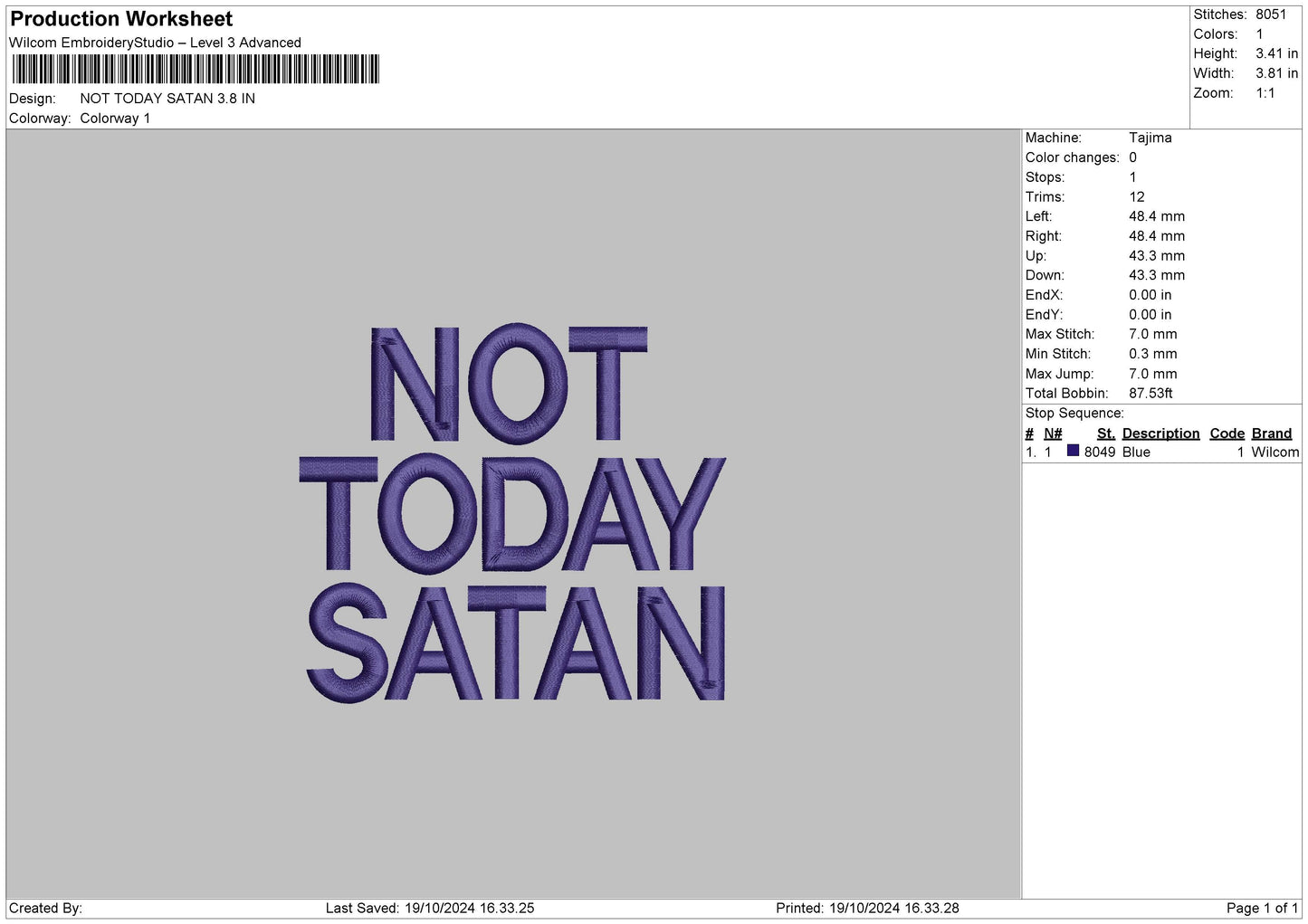Click the Height value 3.41 in
This screenshot has width=1308, height=924.
pyautogui.click(x=1276, y=53)
